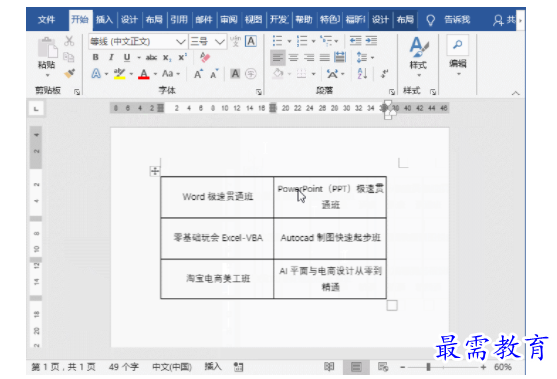This screenshot has height=379, width=557.
Task: Click the 中文(中国) language indicator
Action: tap(172, 367)
